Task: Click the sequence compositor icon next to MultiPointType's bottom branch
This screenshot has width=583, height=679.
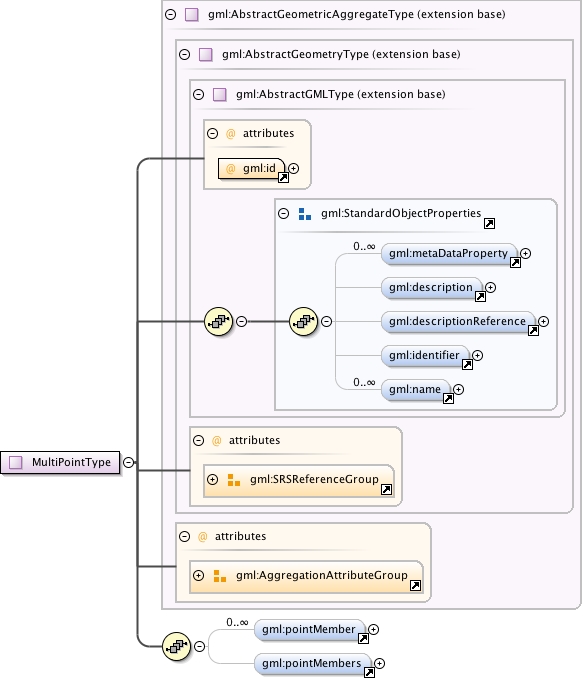Action: [x=176, y=647]
